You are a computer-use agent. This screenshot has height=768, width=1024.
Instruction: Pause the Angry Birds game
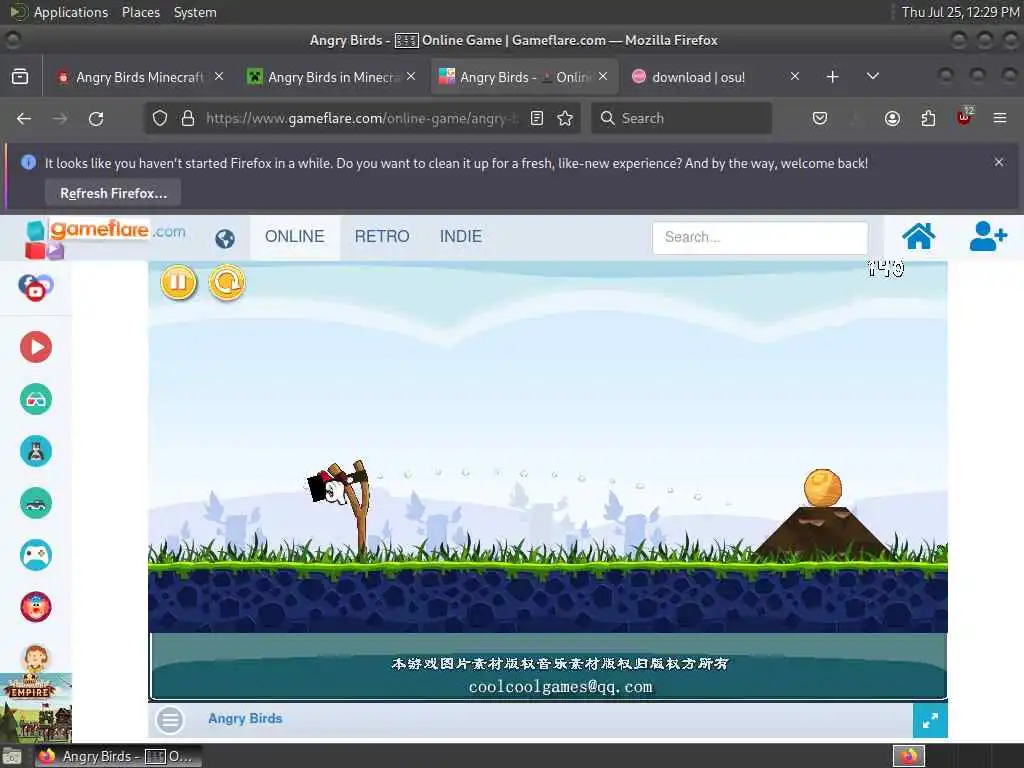[178, 283]
